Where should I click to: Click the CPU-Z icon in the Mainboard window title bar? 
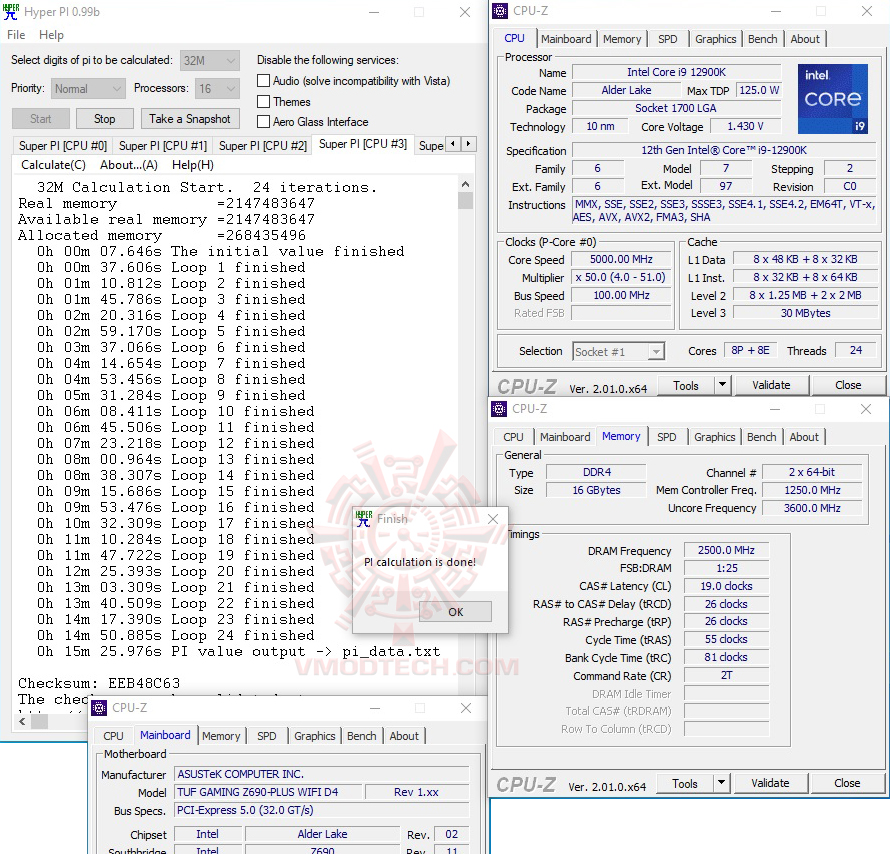pos(99,708)
